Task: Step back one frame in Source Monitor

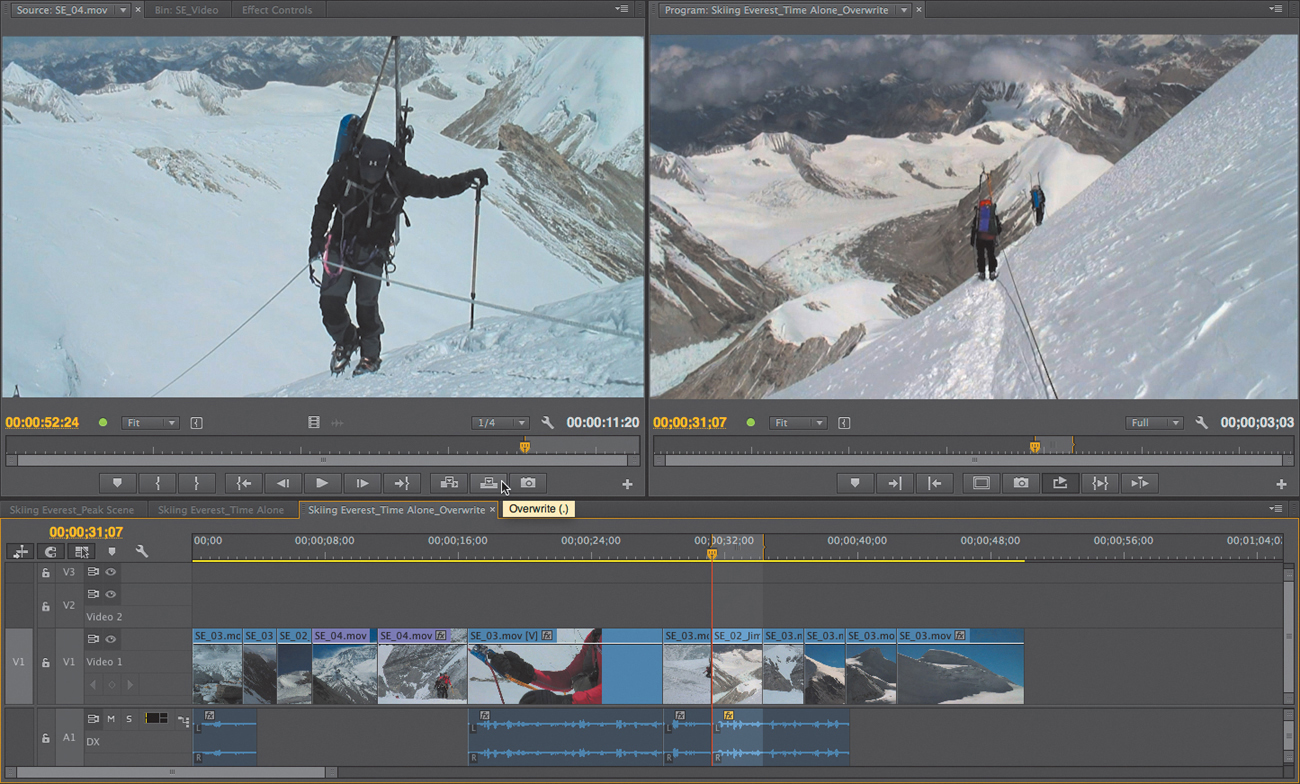Action: point(283,483)
